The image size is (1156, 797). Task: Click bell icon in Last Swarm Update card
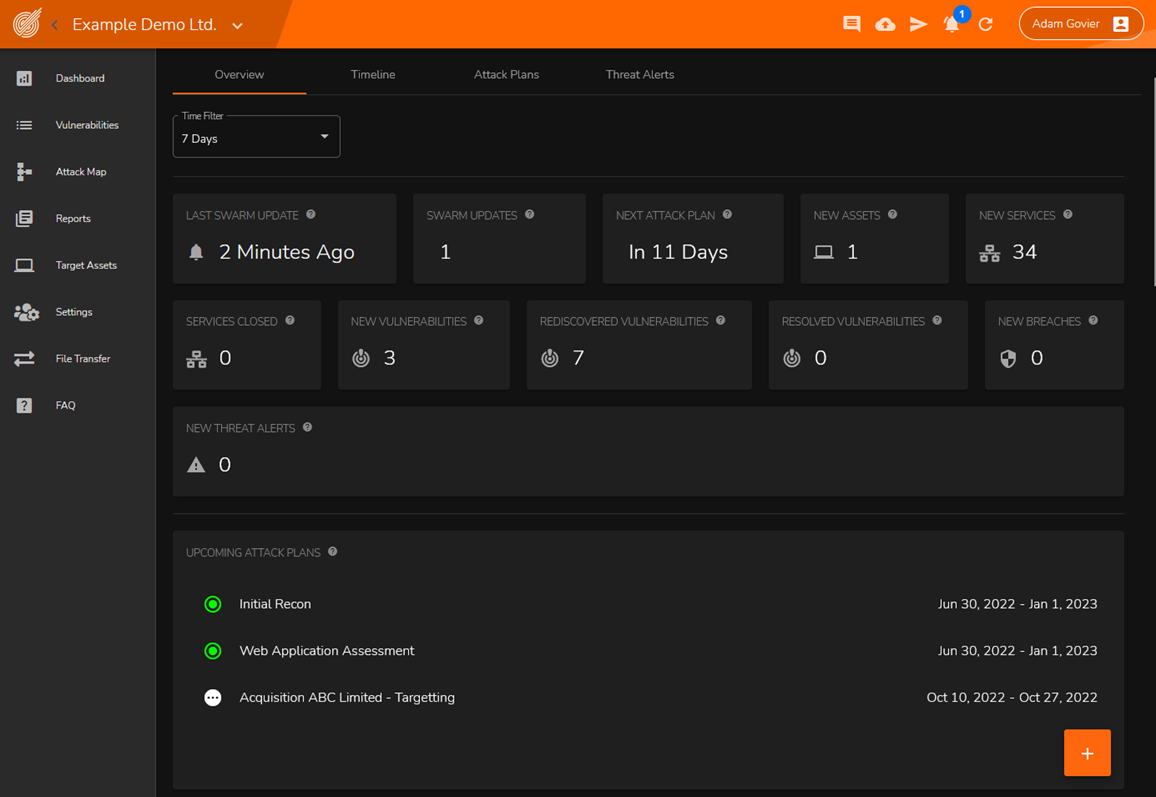click(x=196, y=252)
